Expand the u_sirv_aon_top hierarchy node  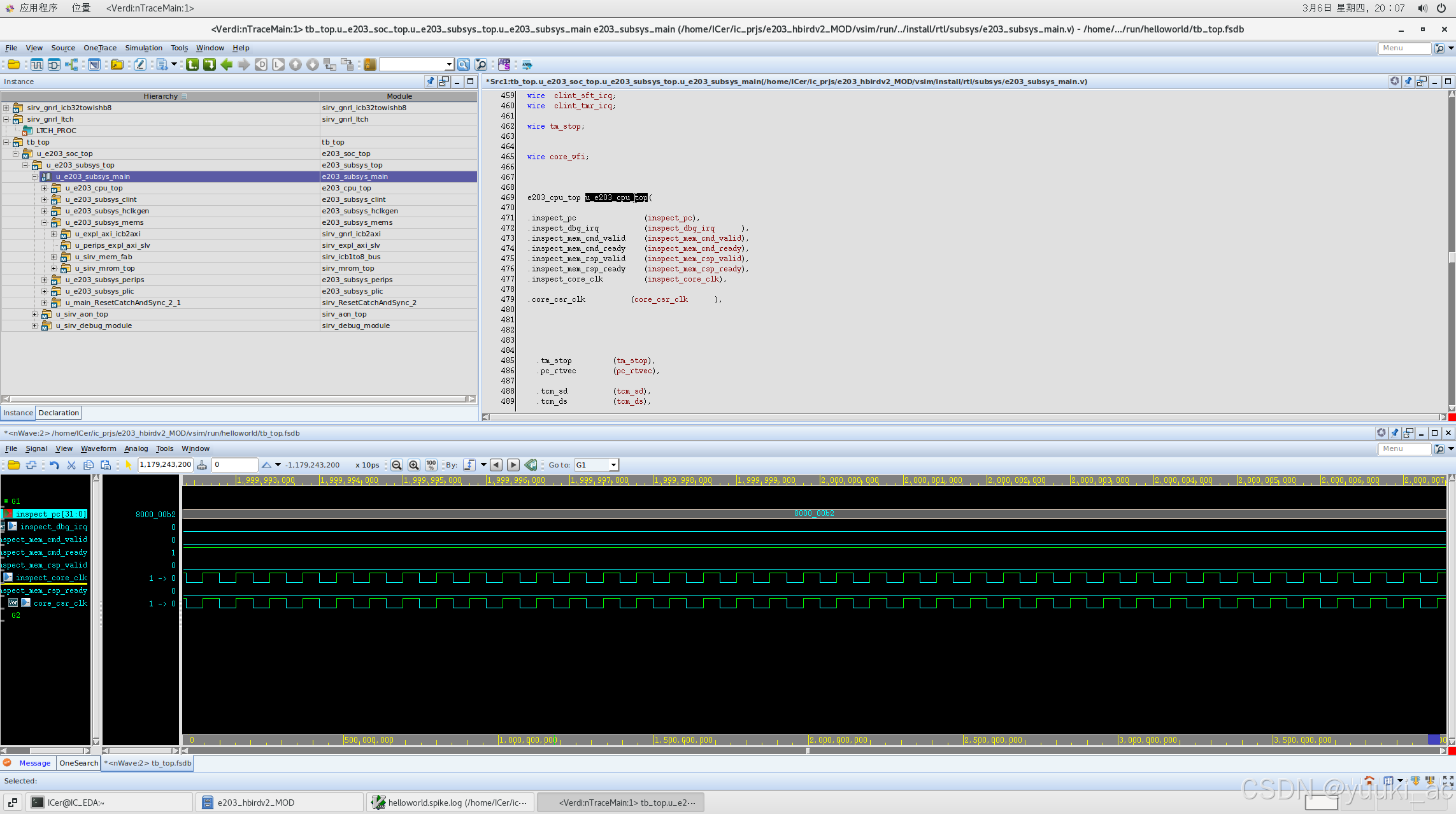tap(35, 314)
